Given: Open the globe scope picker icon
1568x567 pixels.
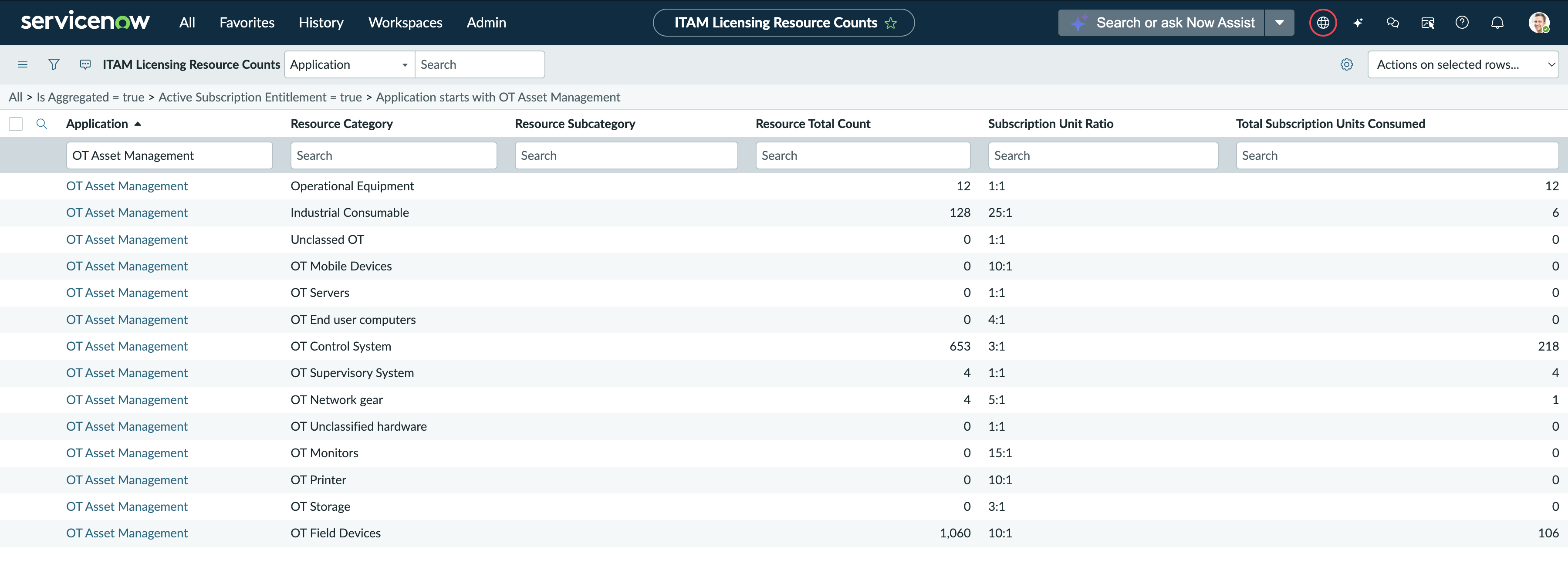Looking at the screenshot, I should 1323,23.
